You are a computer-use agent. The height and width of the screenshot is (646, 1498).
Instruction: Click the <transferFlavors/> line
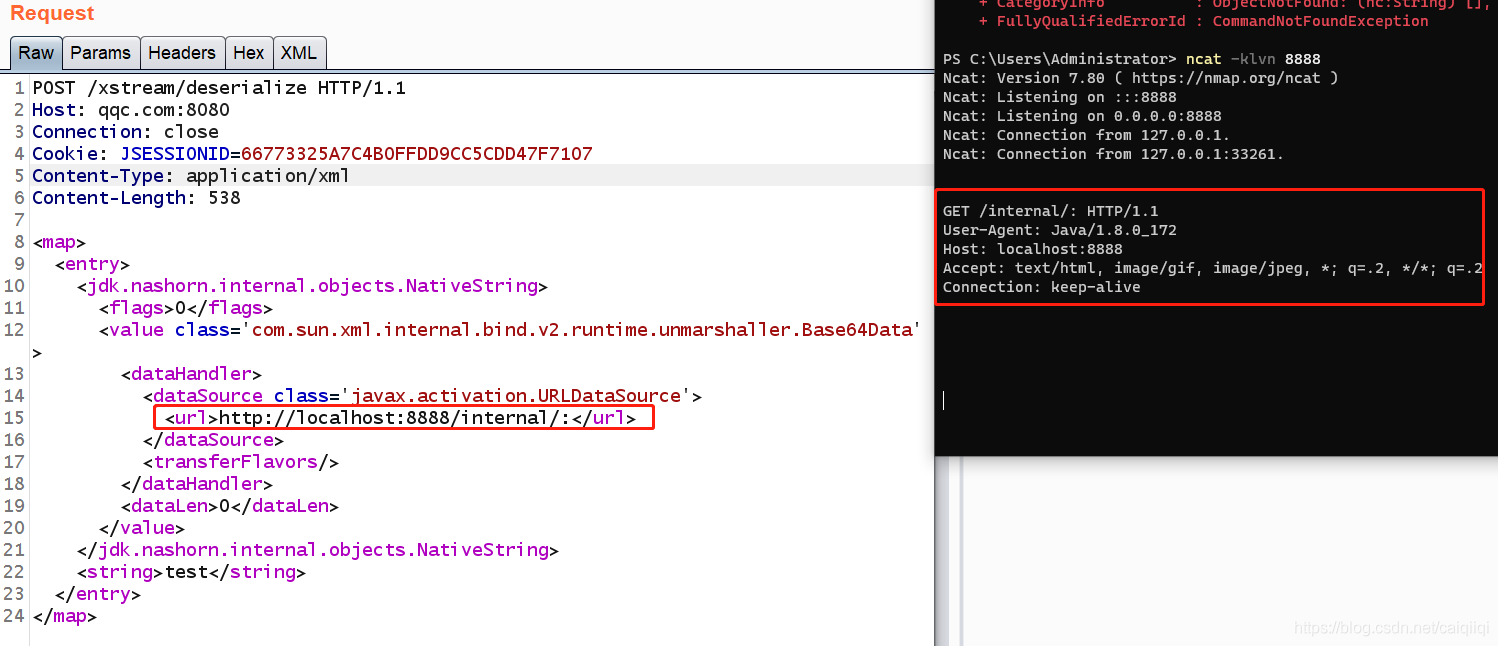pyautogui.click(x=240, y=462)
